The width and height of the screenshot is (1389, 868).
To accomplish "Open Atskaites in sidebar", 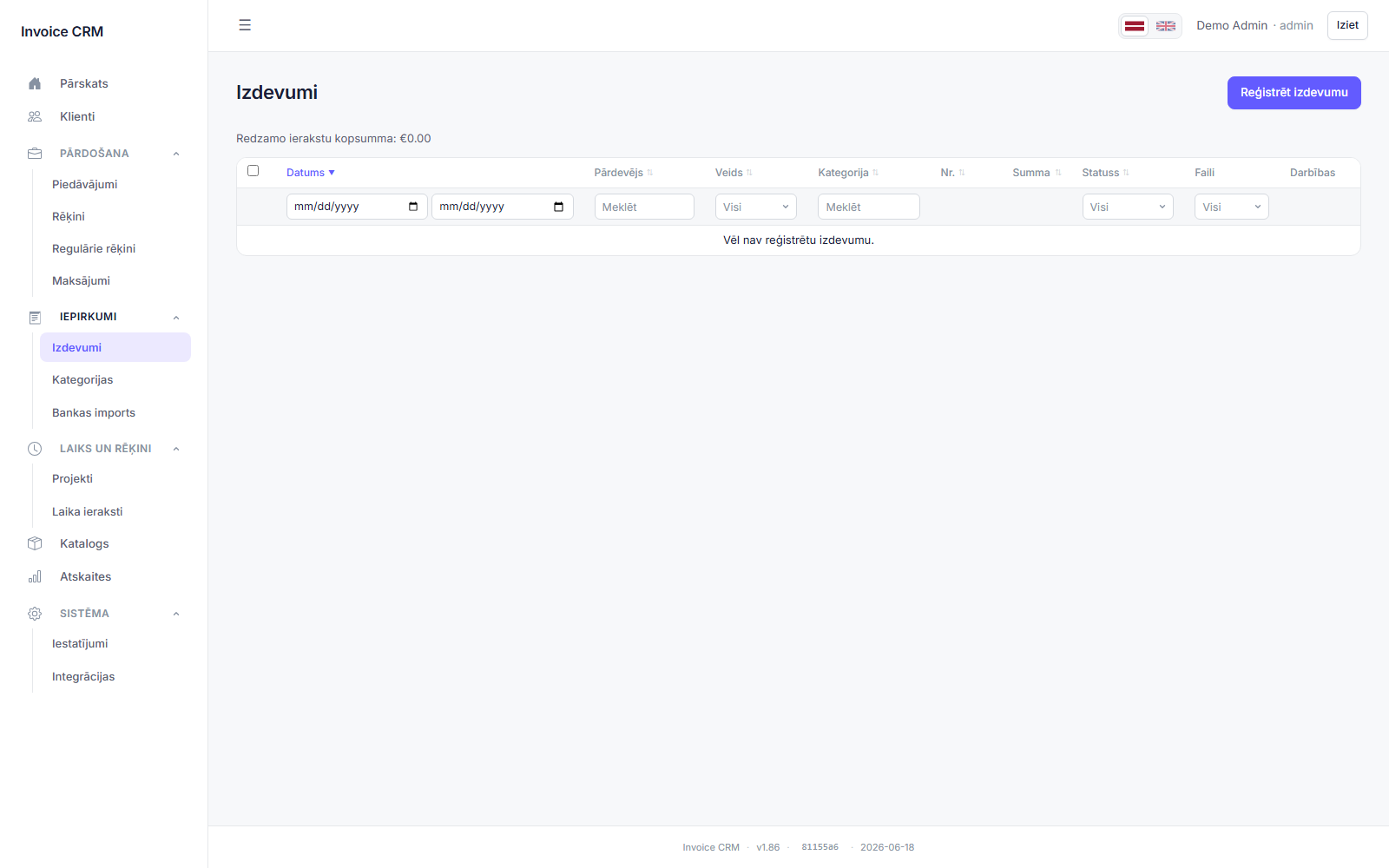I will 85,576.
